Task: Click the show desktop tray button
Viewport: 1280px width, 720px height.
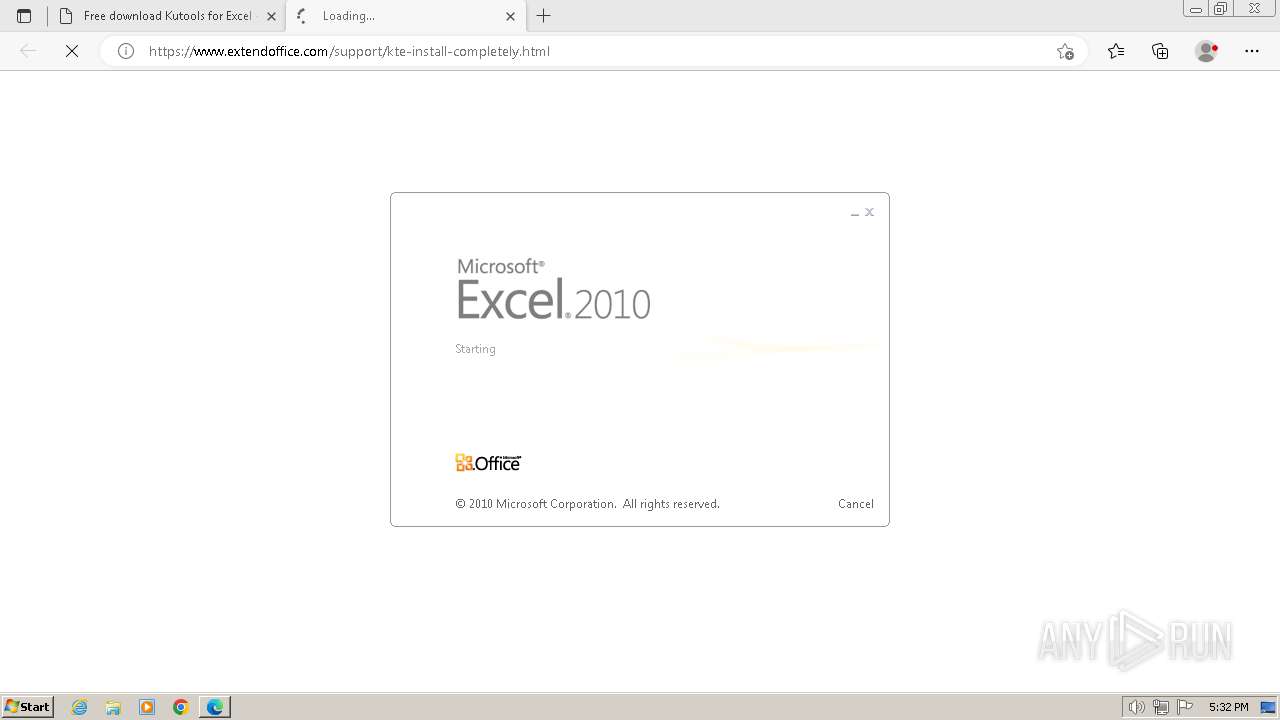Action: 1268,707
